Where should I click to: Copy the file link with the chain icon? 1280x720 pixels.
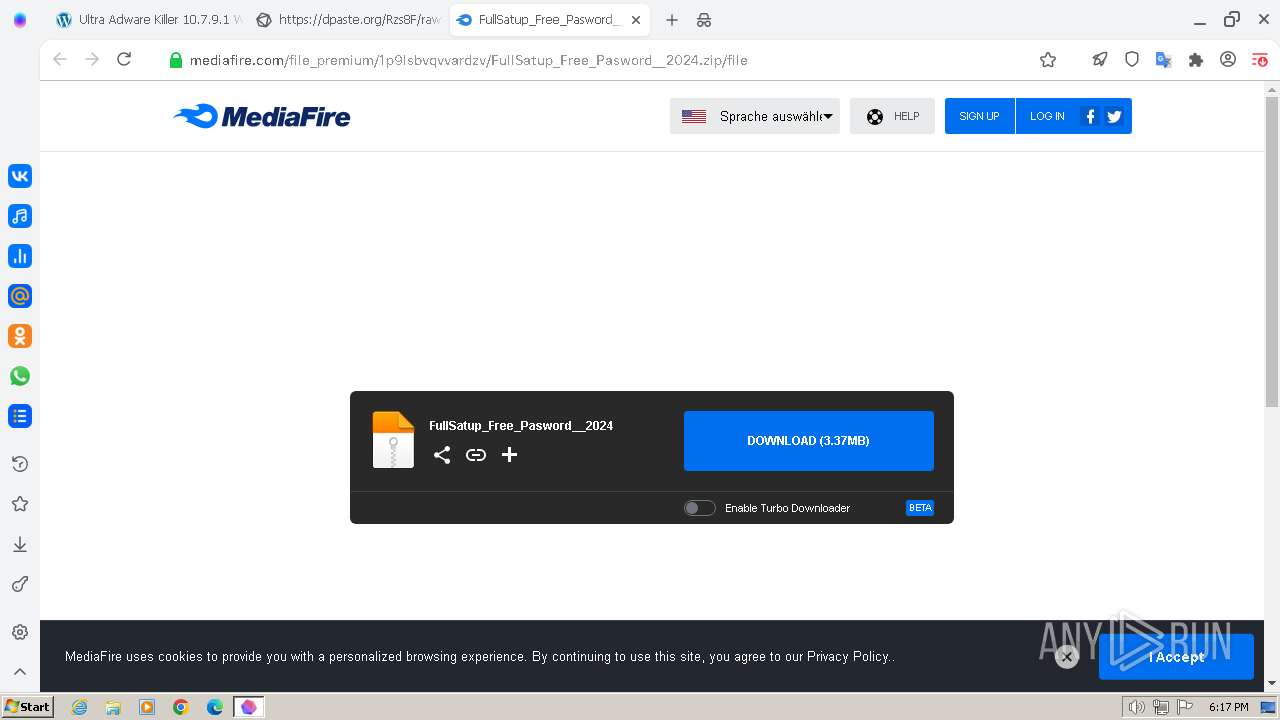pyautogui.click(x=476, y=455)
